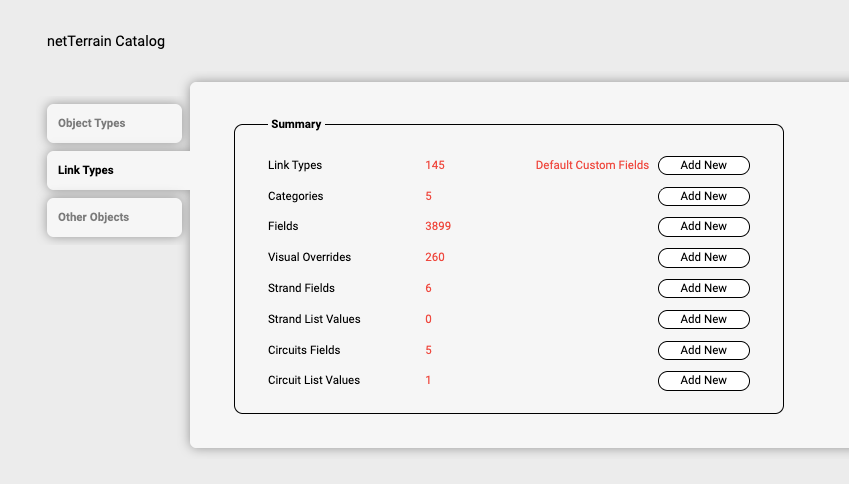Select the Strand List Values count 0
Viewport: 849px width, 484px height.
point(429,320)
